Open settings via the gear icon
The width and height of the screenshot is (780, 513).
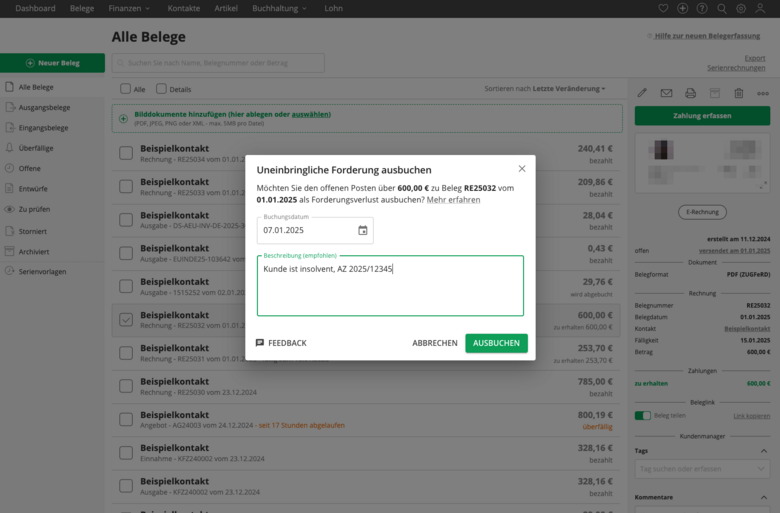click(741, 8)
